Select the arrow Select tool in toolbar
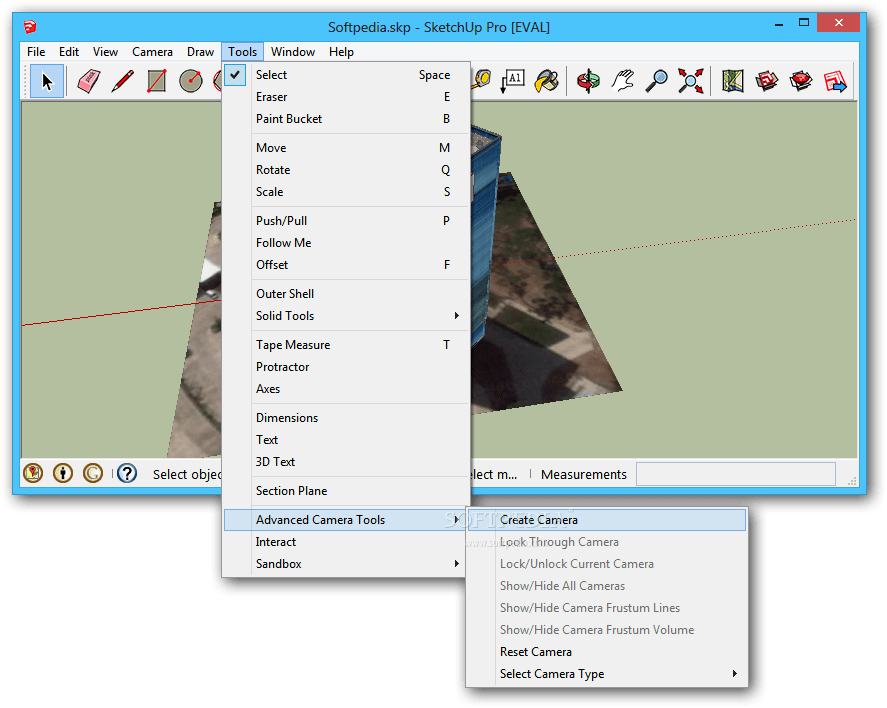Viewport: 887px width, 708px height. coord(47,81)
